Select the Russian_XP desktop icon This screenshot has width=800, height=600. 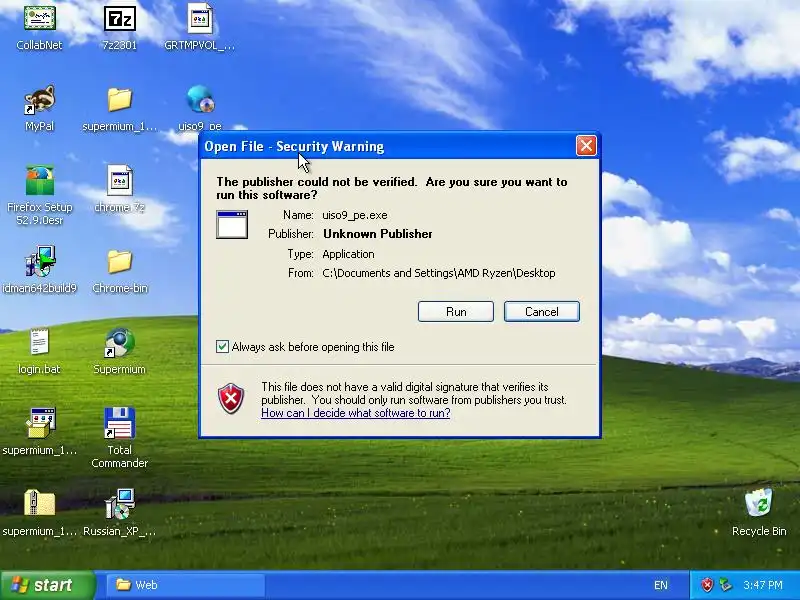click(119, 504)
